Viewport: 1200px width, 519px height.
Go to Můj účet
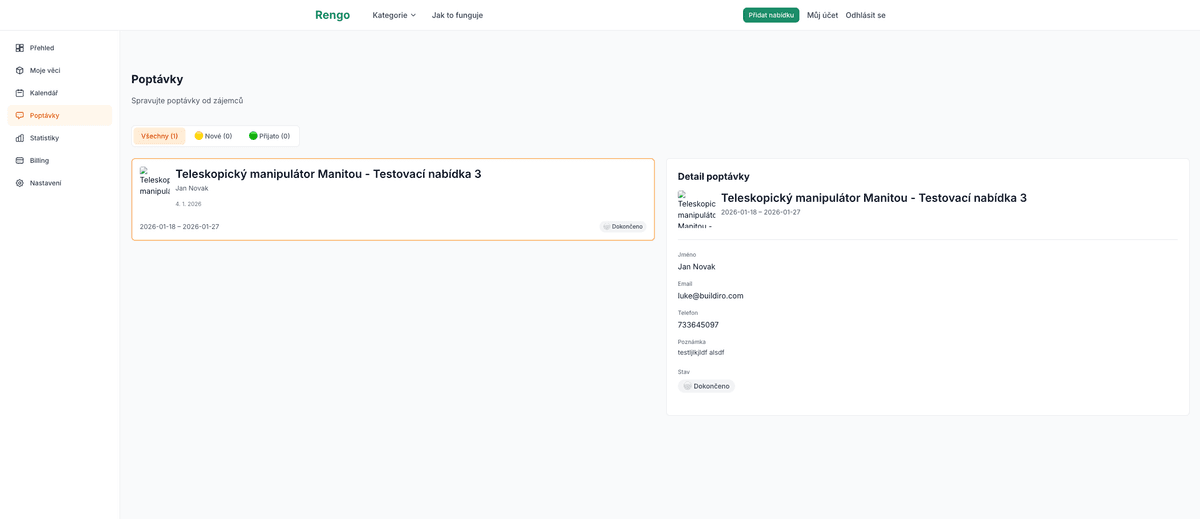pos(822,15)
